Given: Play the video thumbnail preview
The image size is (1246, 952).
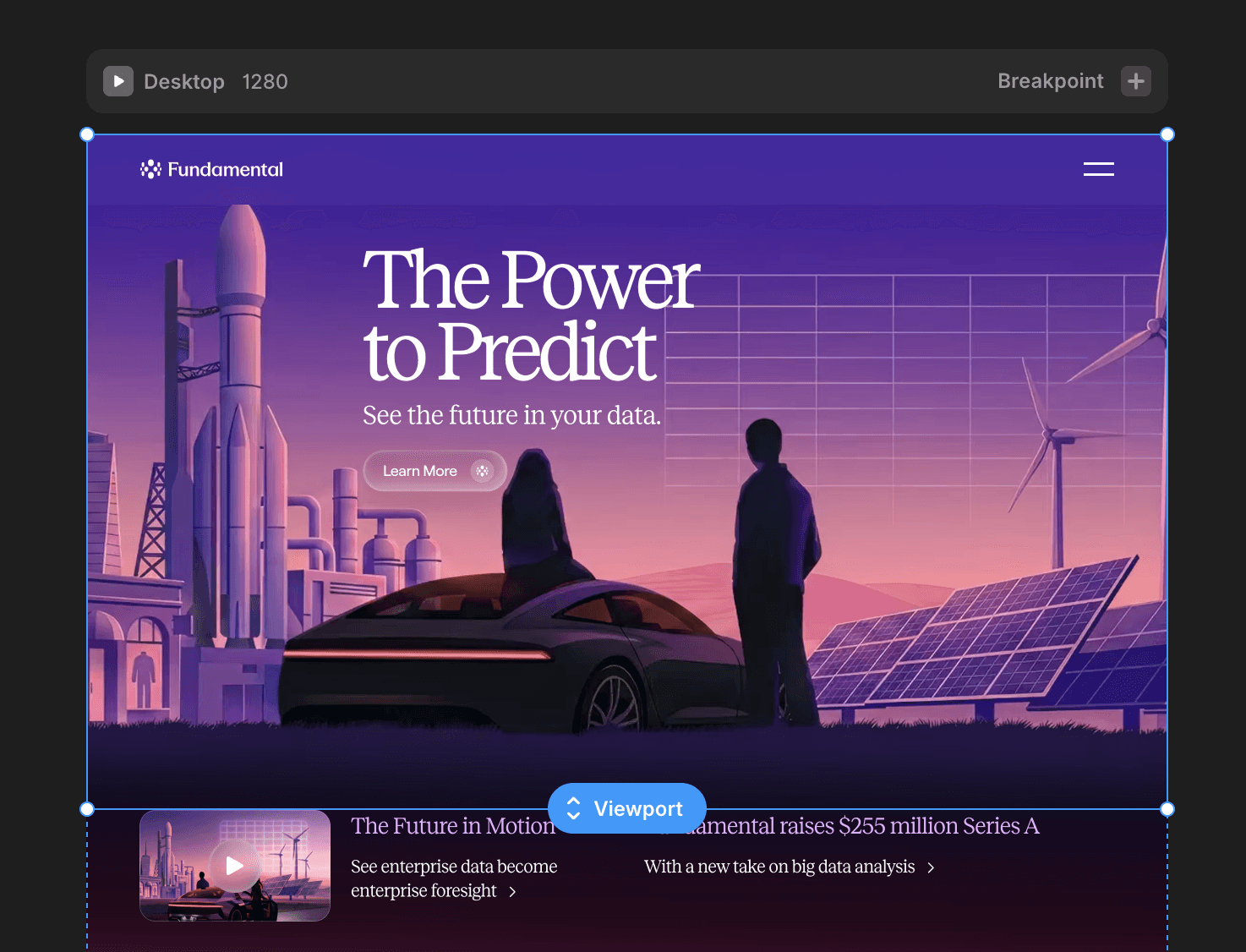Looking at the screenshot, I should pos(234,865).
